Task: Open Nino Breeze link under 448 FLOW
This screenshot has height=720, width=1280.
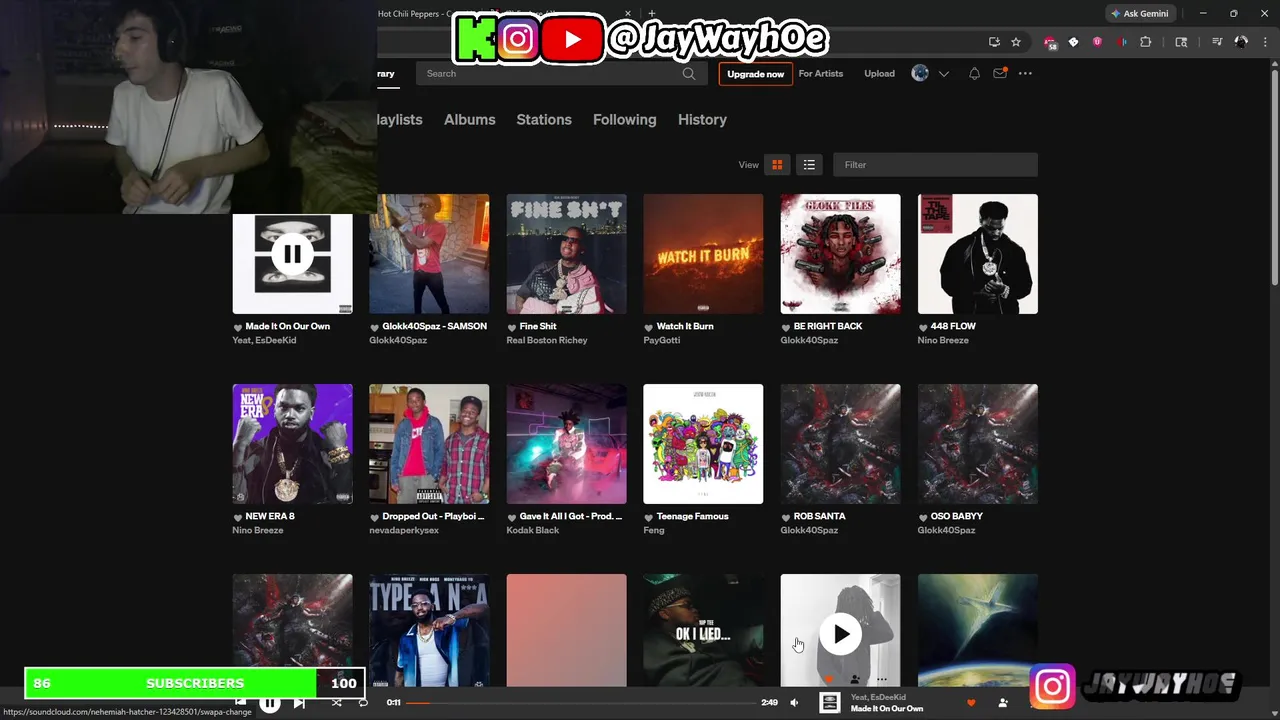Action: click(943, 340)
